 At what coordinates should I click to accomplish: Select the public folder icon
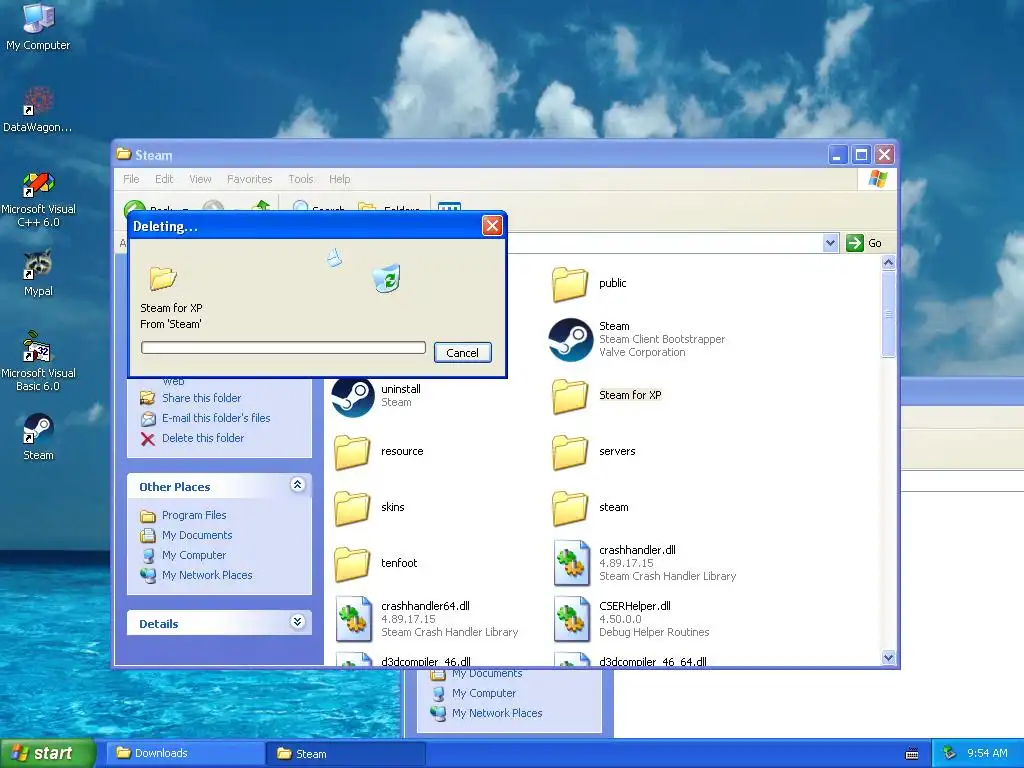tap(569, 284)
